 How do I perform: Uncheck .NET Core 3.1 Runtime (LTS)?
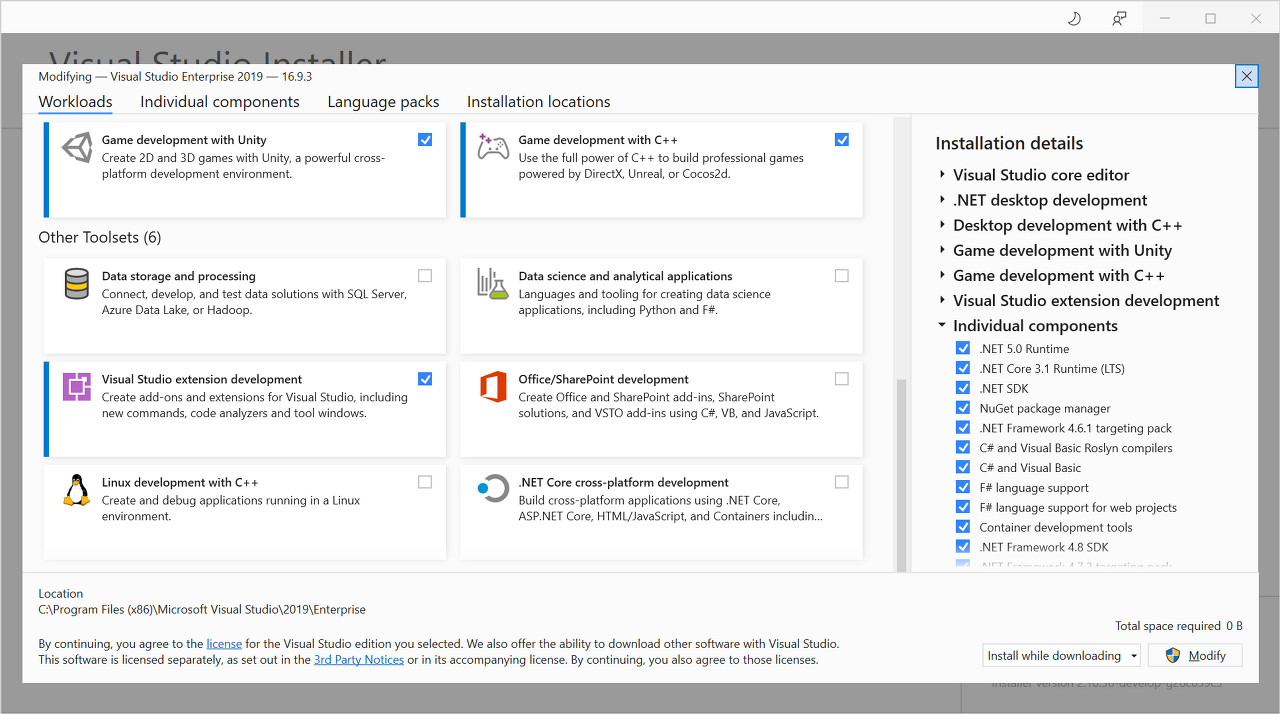[x=963, y=368]
